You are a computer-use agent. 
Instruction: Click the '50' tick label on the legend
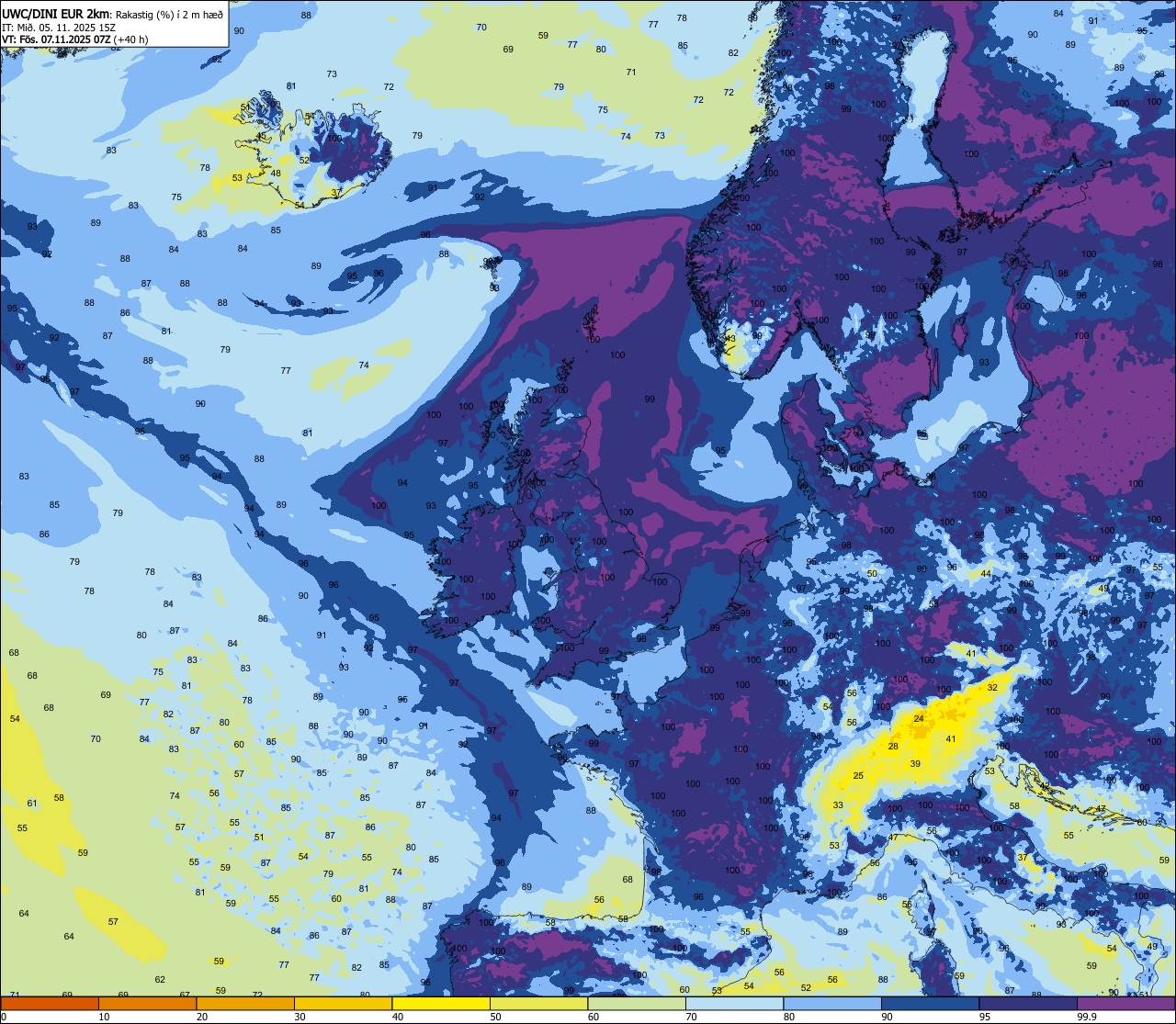(495, 1017)
